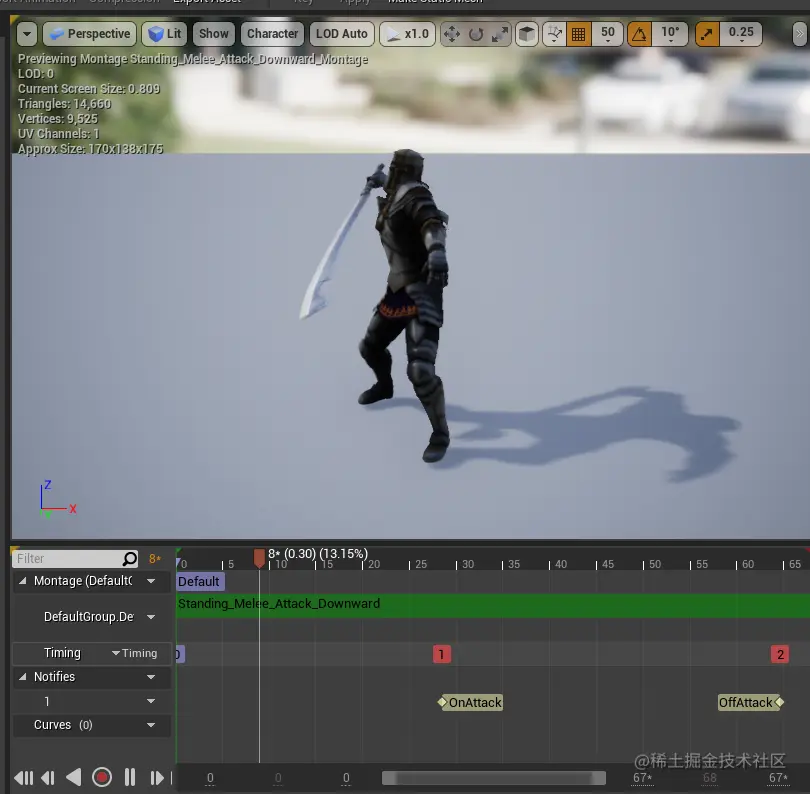Image resolution: width=810 pixels, height=794 pixels.
Task: Toggle scale snapping arrow icon
Action: 707,35
